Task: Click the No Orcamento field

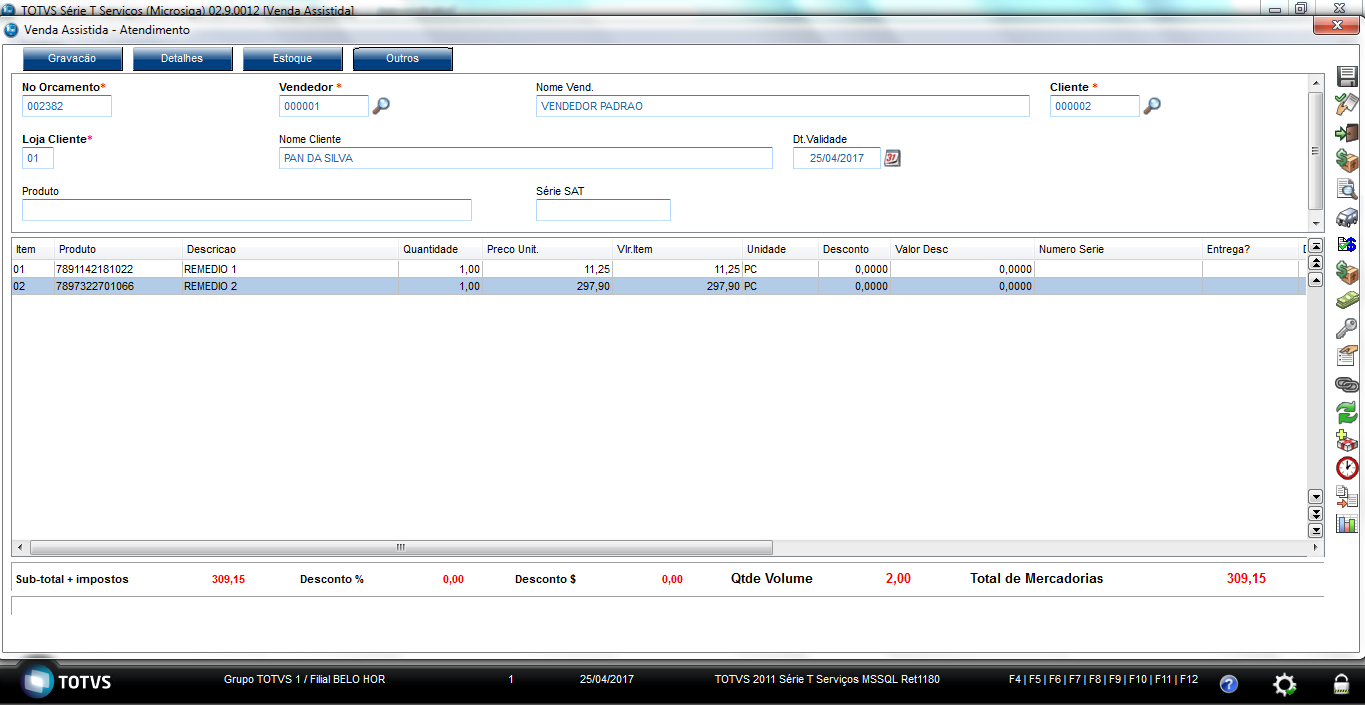Action: click(x=67, y=106)
